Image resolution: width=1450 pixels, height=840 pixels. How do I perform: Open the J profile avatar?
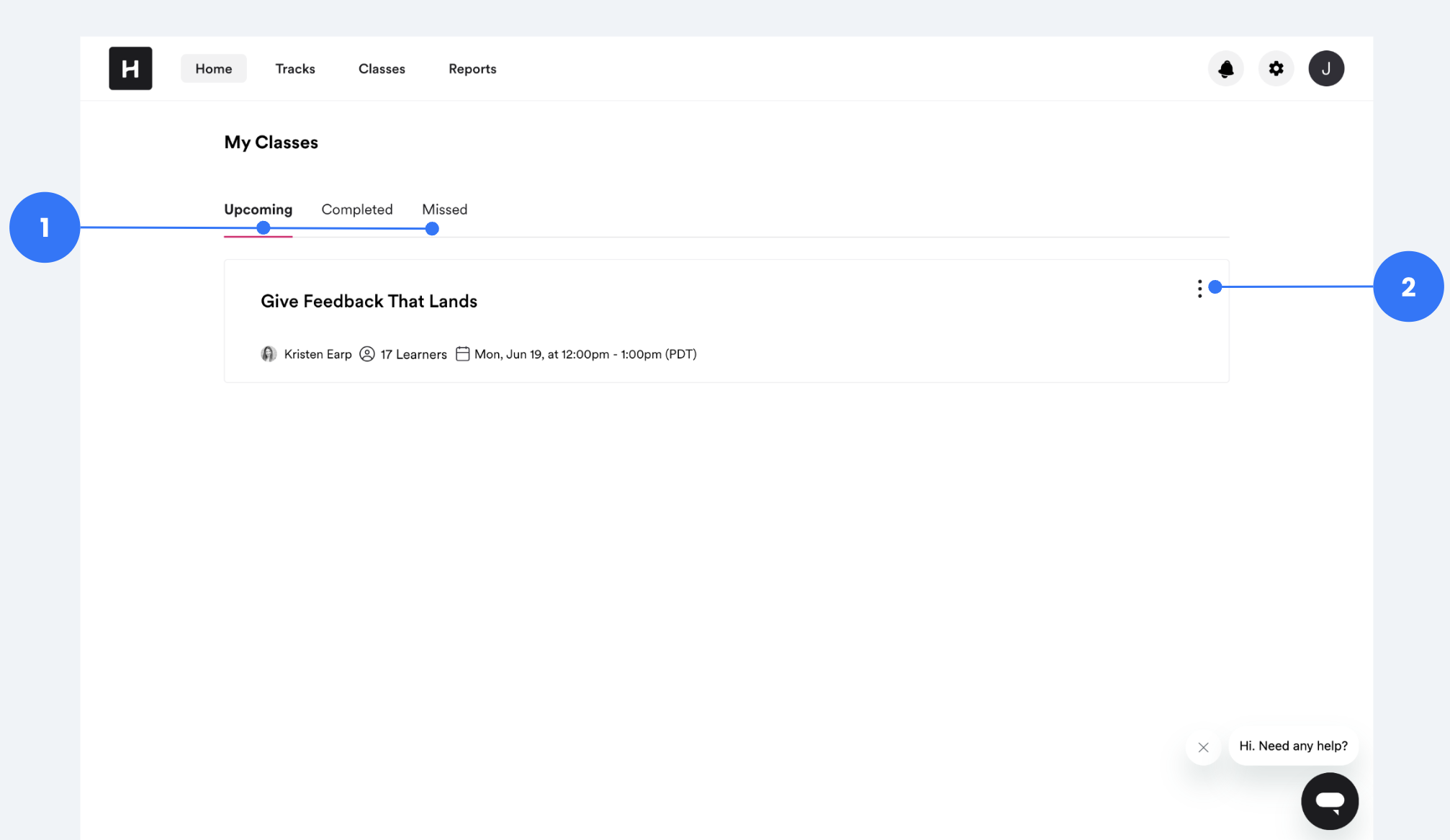(x=1325, y=68)
